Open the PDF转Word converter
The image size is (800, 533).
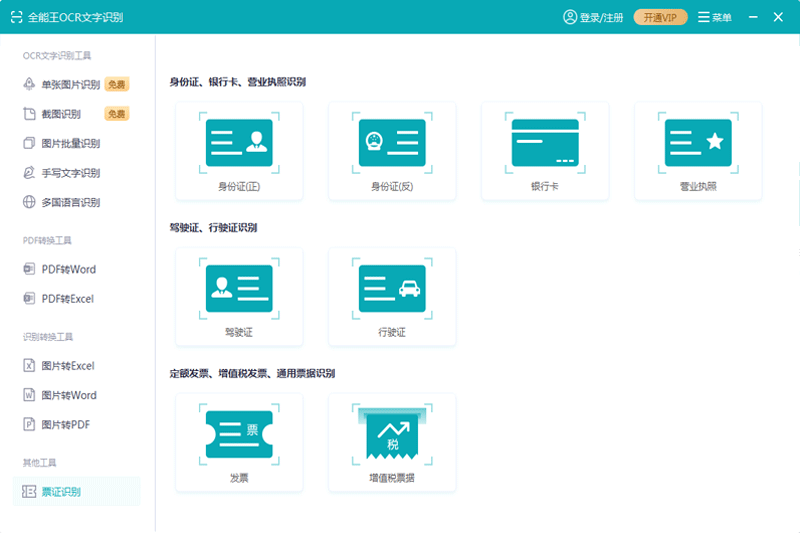click(x=68, y=270)
